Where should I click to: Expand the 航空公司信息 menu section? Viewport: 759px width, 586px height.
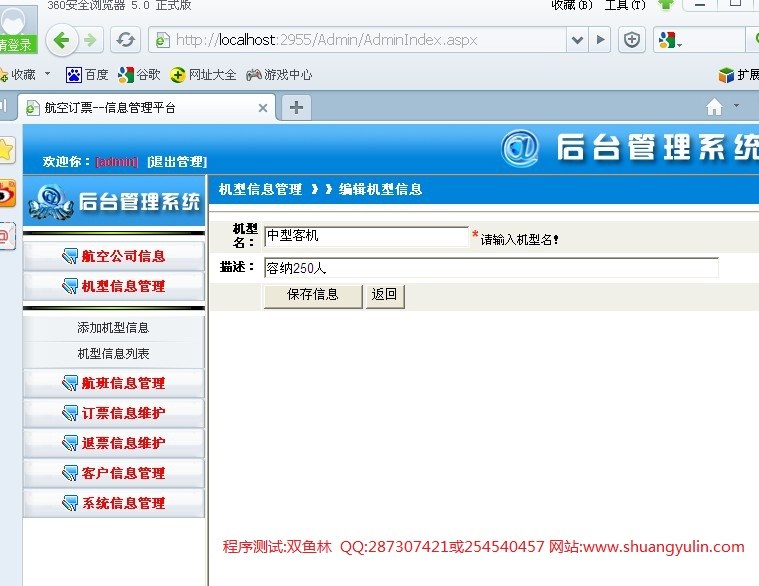(x=114, y=256)
